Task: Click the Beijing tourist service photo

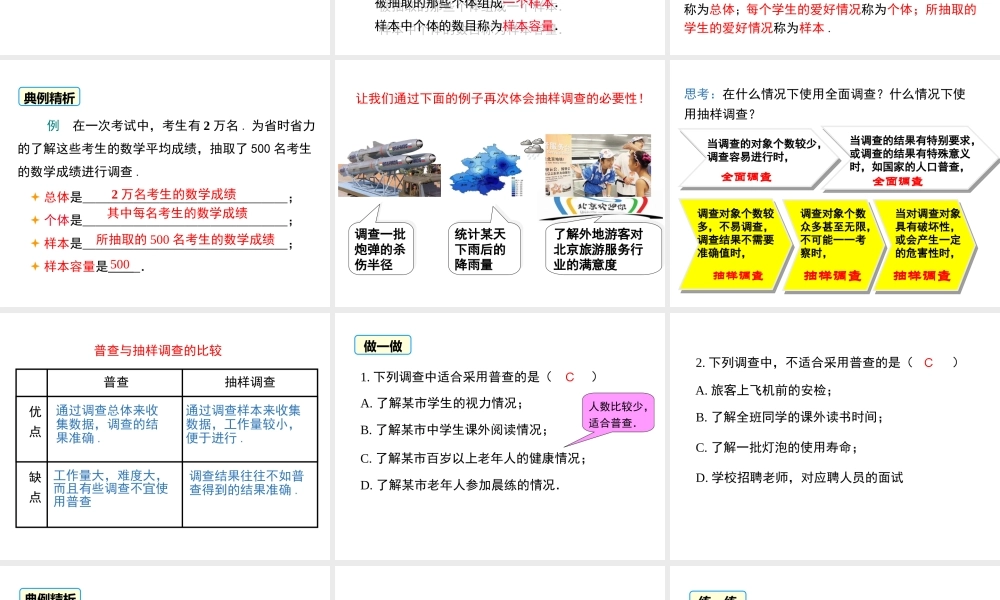Action: click(x=598, y=166)
